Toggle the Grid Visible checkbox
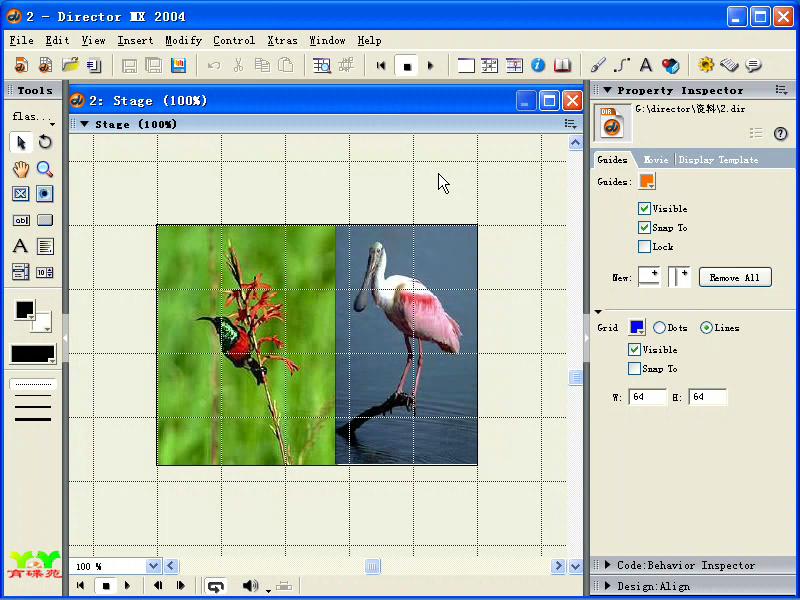 634,349
